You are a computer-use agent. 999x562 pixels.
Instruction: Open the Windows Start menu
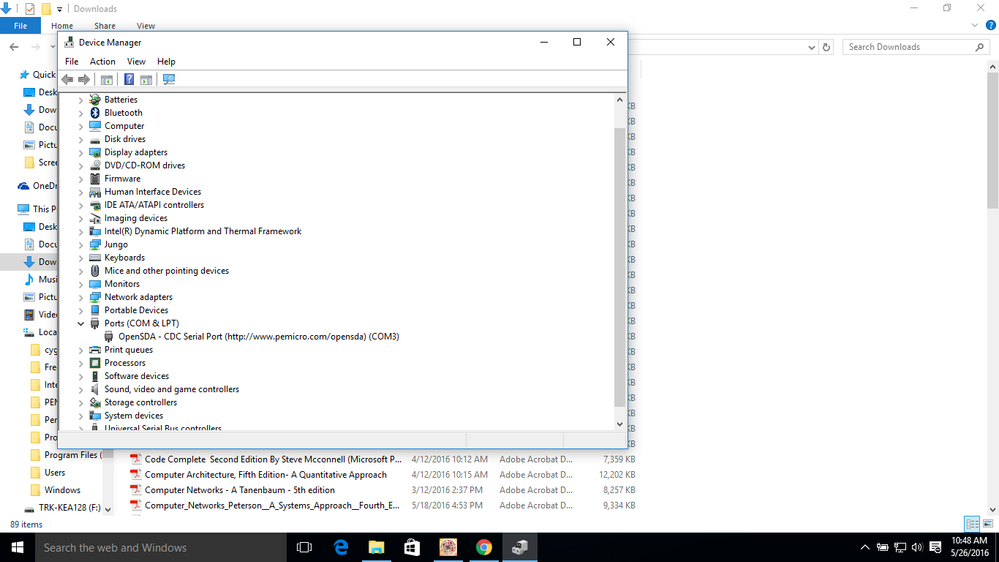(17, 547)
